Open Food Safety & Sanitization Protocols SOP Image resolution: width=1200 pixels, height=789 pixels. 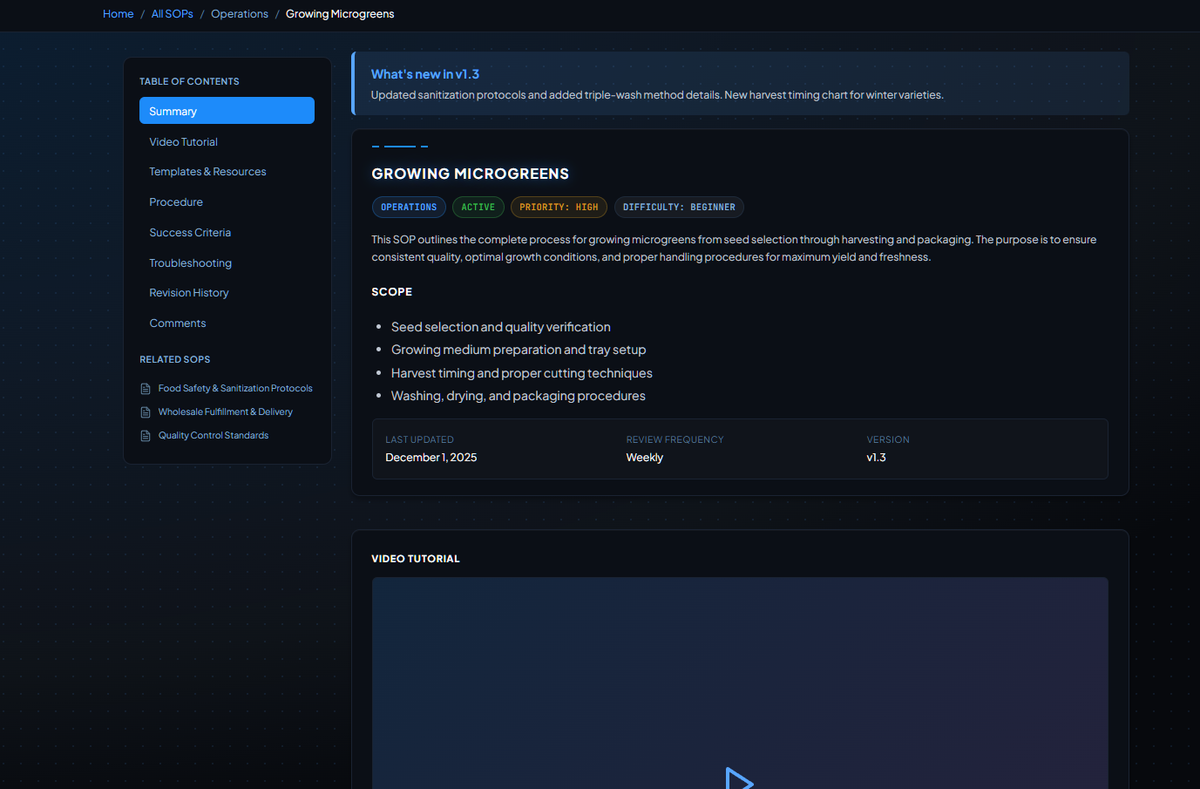pyautogui.click(x=235, y=388)
